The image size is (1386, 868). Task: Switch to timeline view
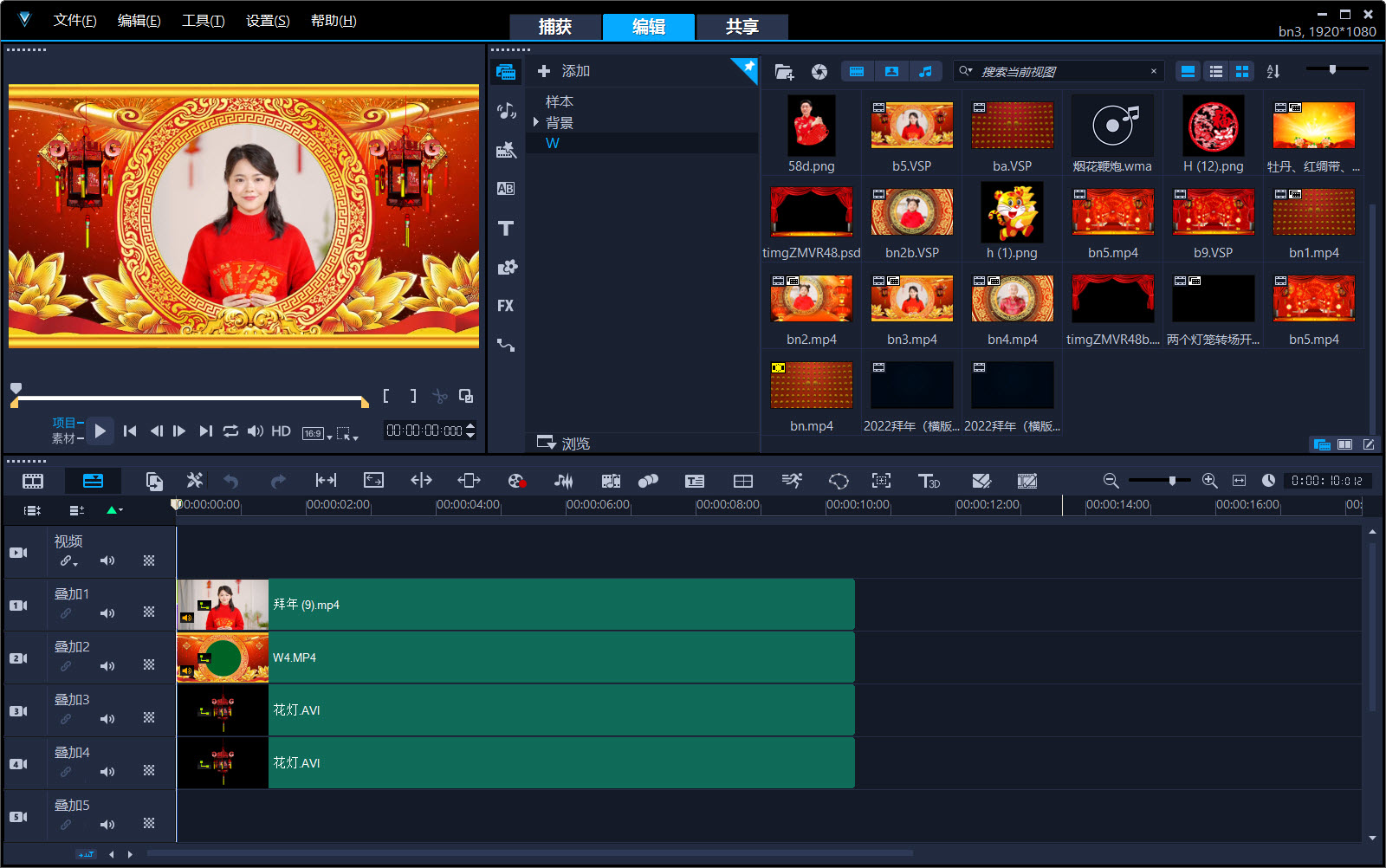pyautogui.click(x=93, y=481)
